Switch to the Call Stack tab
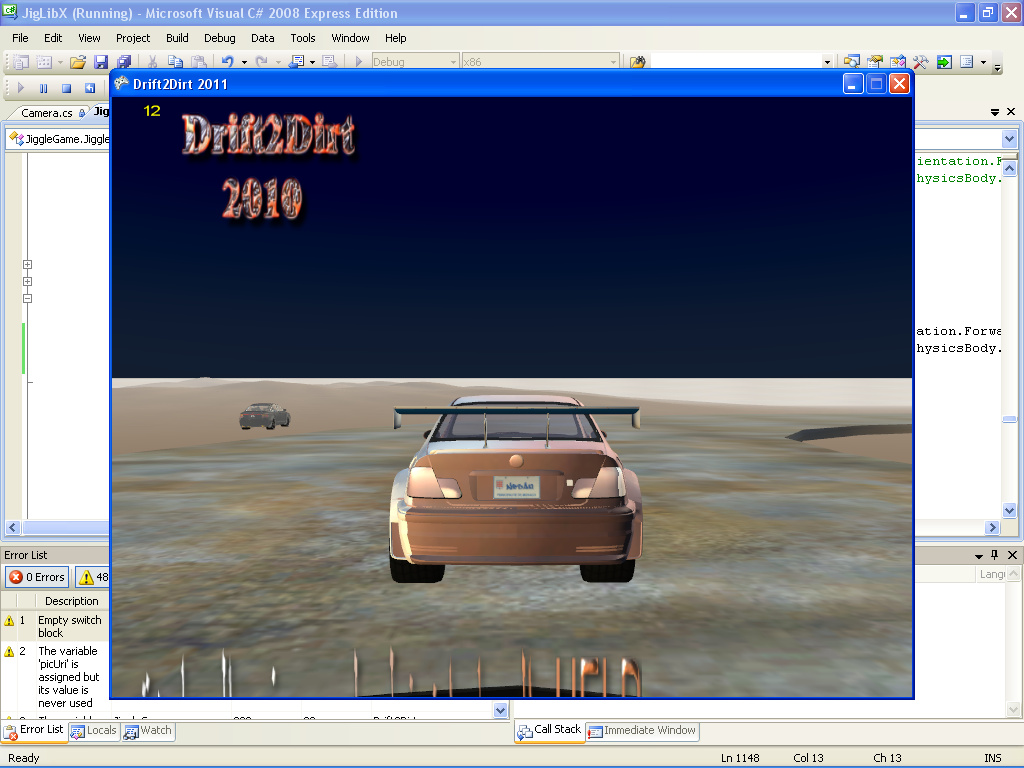Screen dimensions: 1024x768 549,730
